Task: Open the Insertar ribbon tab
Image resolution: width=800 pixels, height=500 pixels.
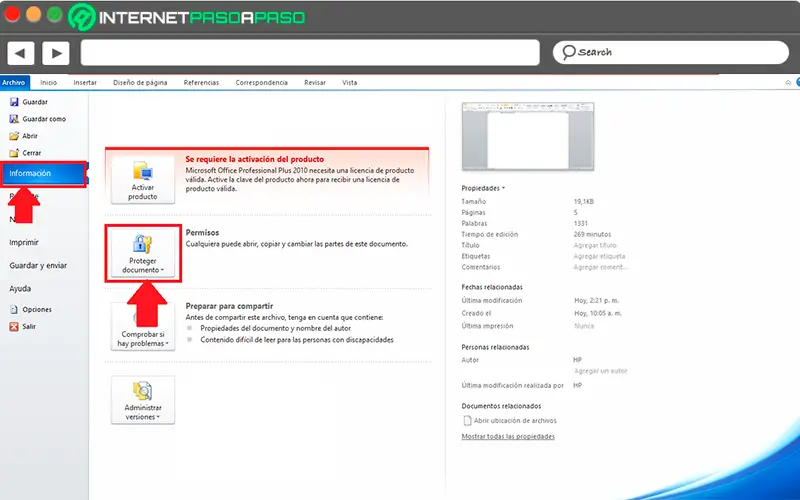Action: pos(85,82)
